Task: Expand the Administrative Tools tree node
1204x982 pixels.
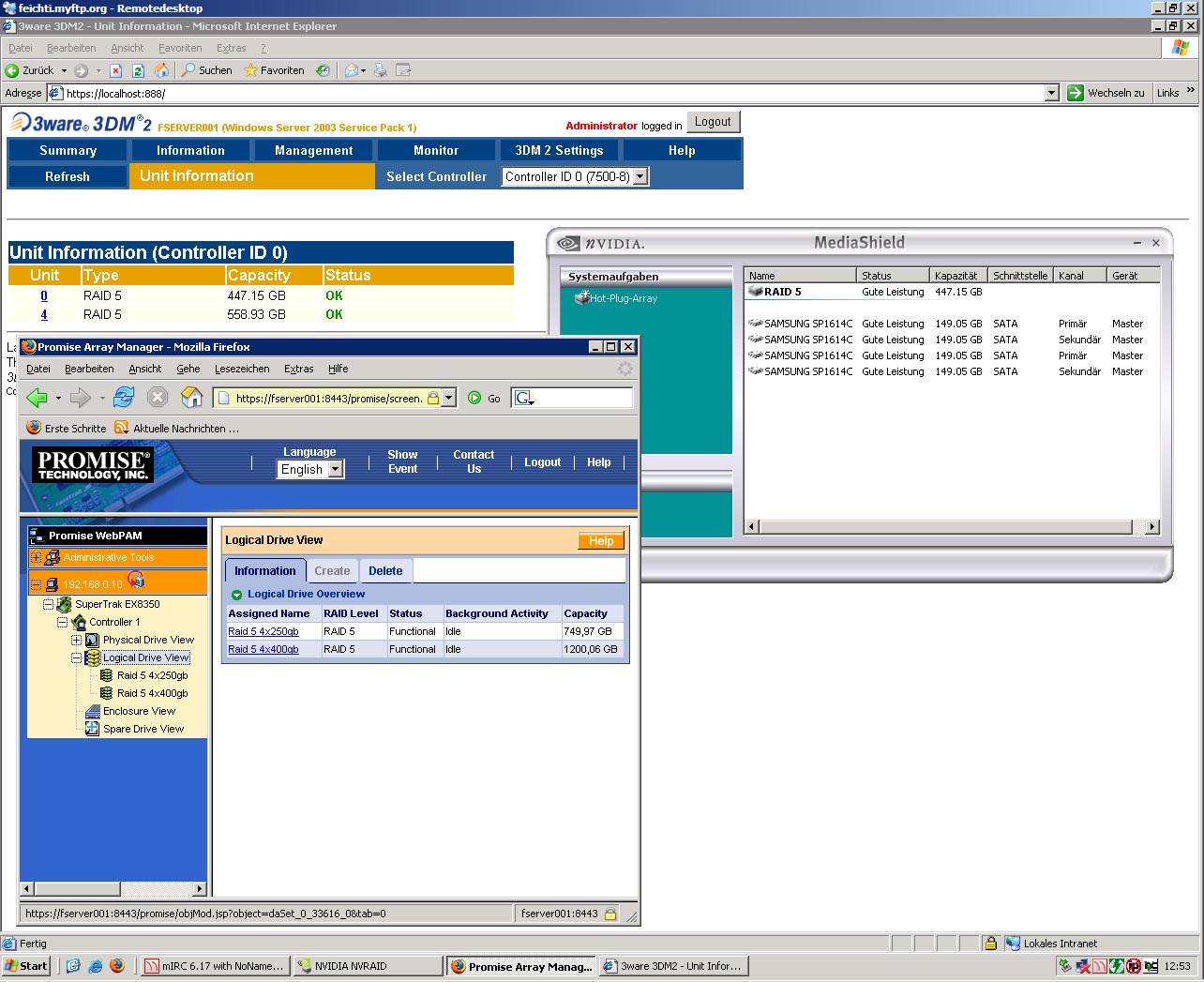Action: pos(37,557)
